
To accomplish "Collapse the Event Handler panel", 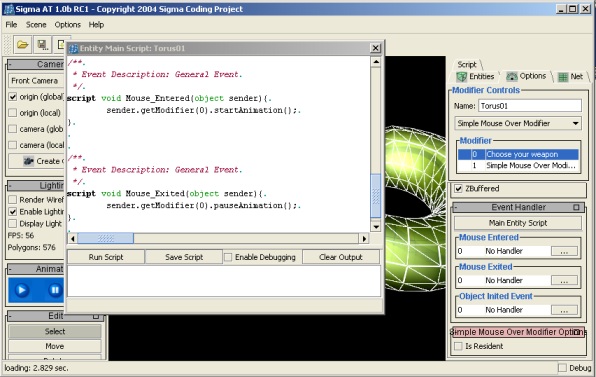I will [456, 207].
